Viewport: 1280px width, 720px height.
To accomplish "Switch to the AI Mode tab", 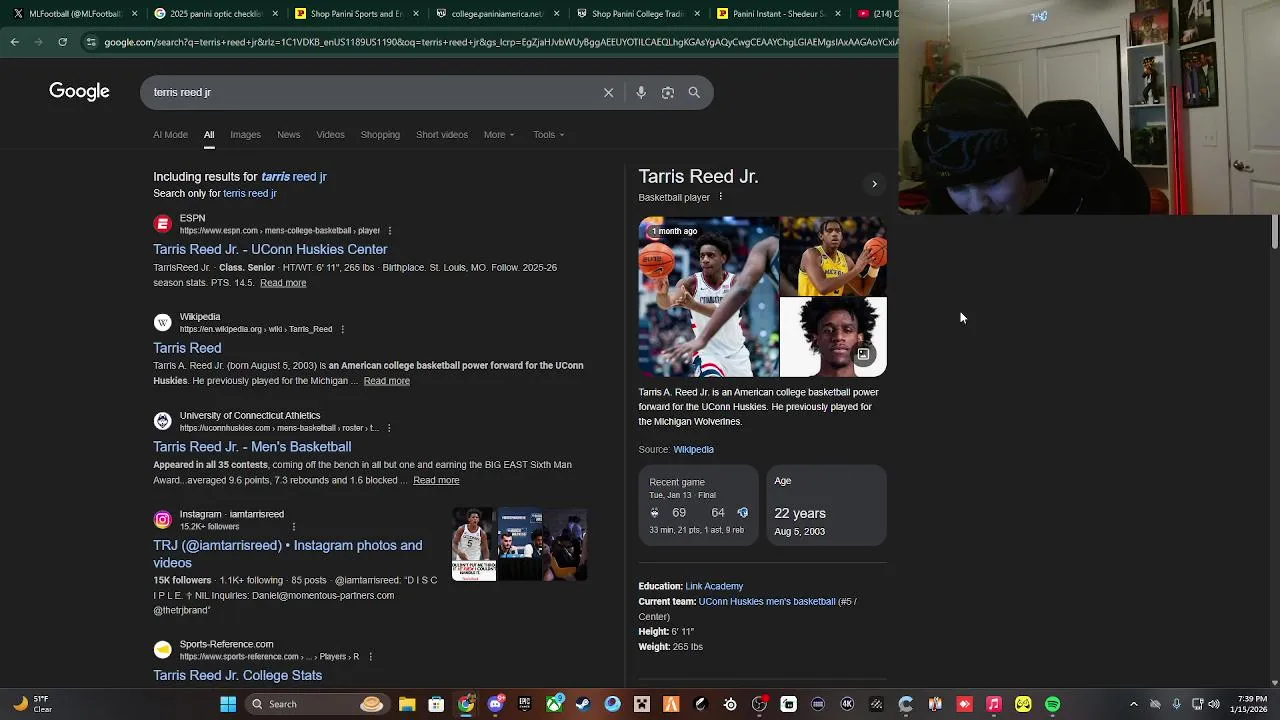I will coord(170,134).
